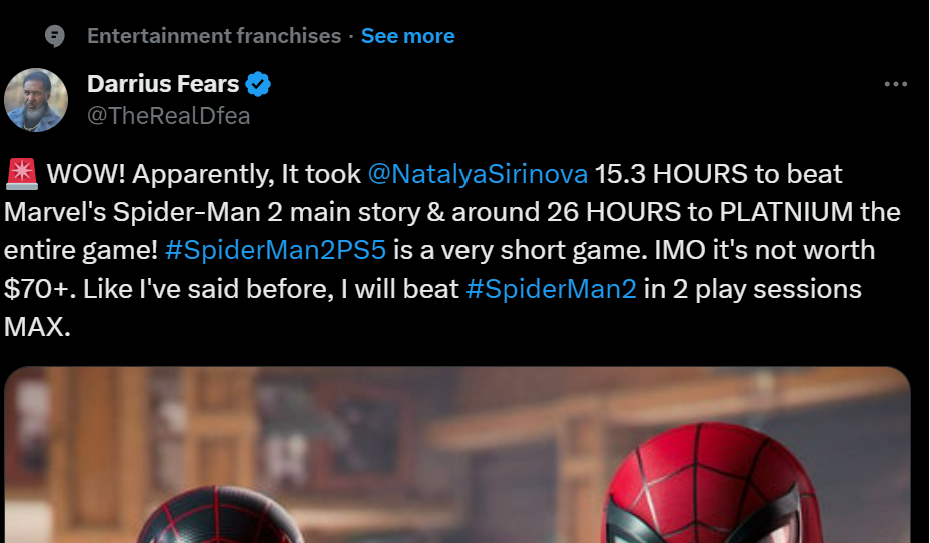Click the red siren emoji

[x=21, y=174]
